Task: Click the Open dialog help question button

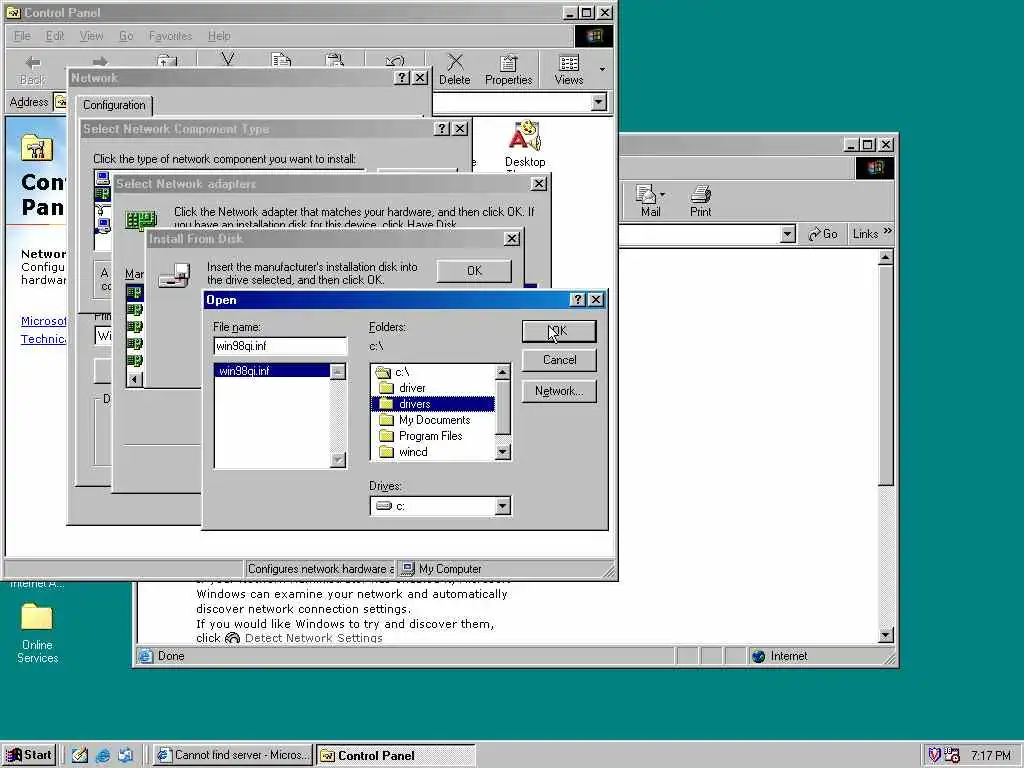Action: 577,300
